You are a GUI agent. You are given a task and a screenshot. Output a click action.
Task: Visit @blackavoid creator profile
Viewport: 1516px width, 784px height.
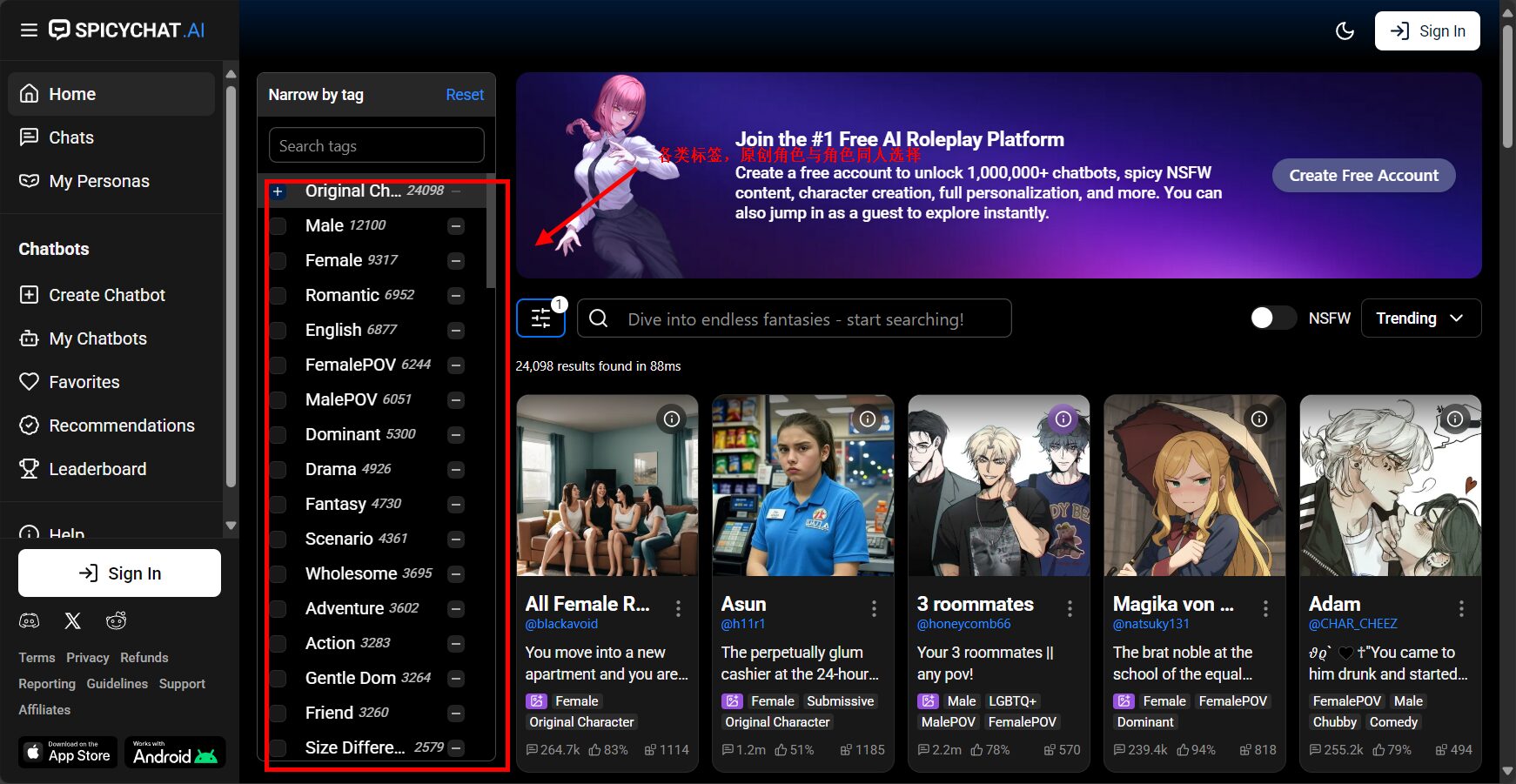(x=561, y=624)
